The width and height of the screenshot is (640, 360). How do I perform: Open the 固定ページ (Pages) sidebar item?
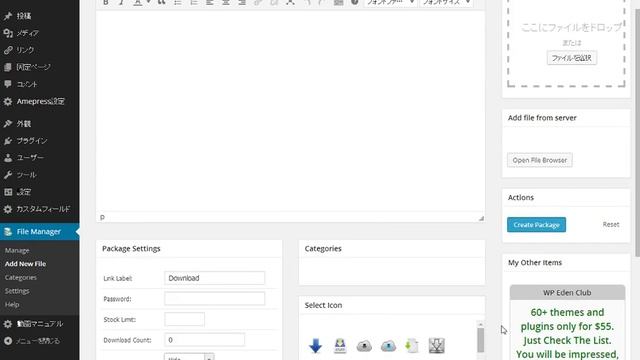point(33,67)
